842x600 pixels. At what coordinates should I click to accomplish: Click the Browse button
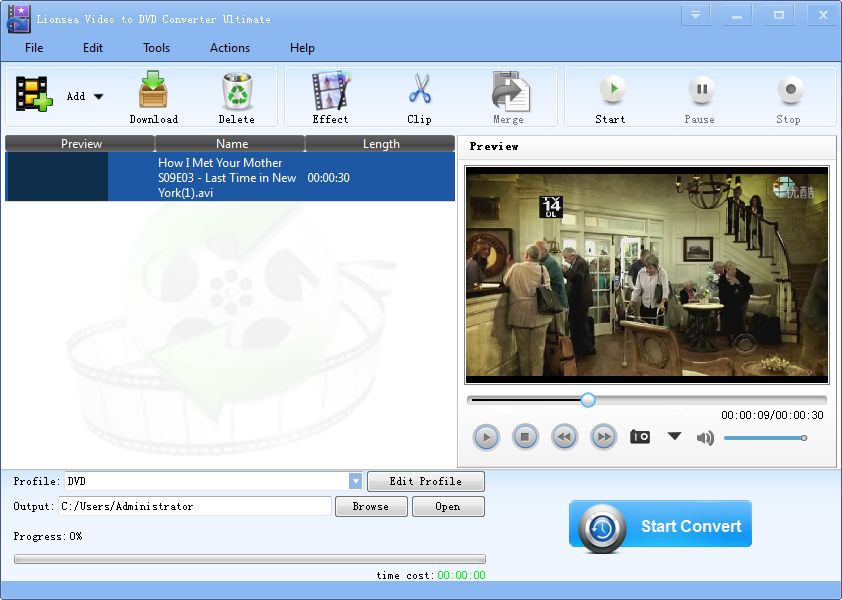371,507
